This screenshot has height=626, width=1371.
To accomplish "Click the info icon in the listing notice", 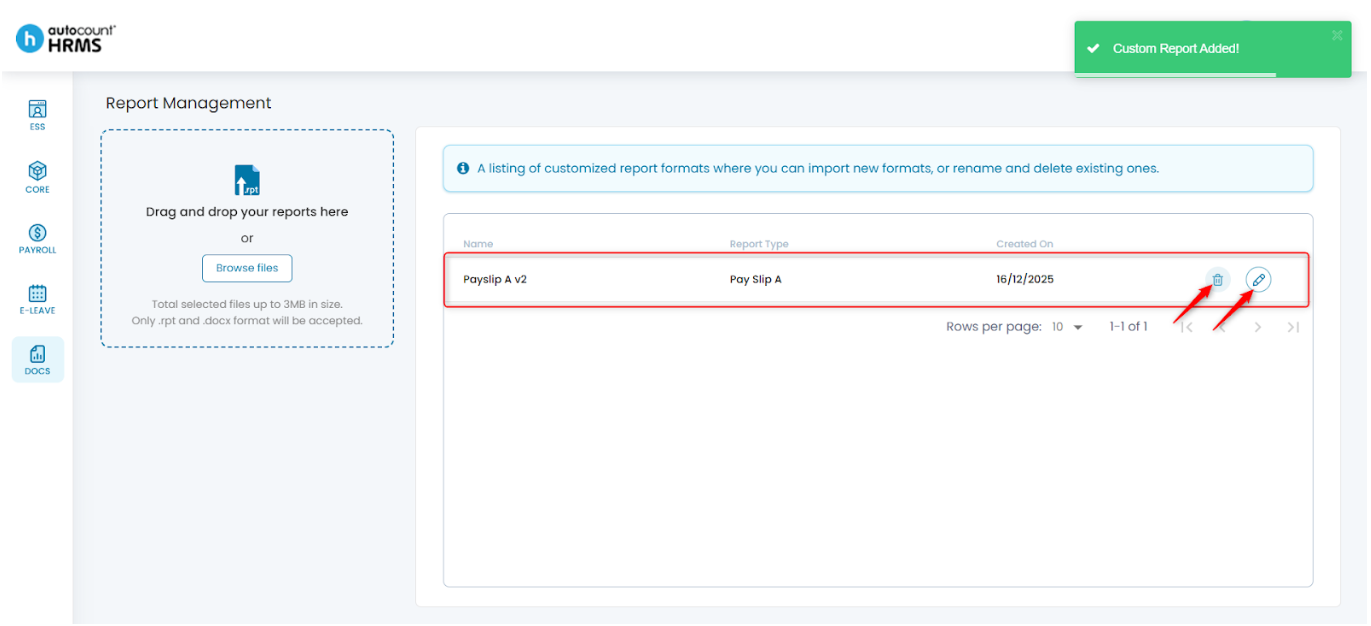I will pos(463,168).
